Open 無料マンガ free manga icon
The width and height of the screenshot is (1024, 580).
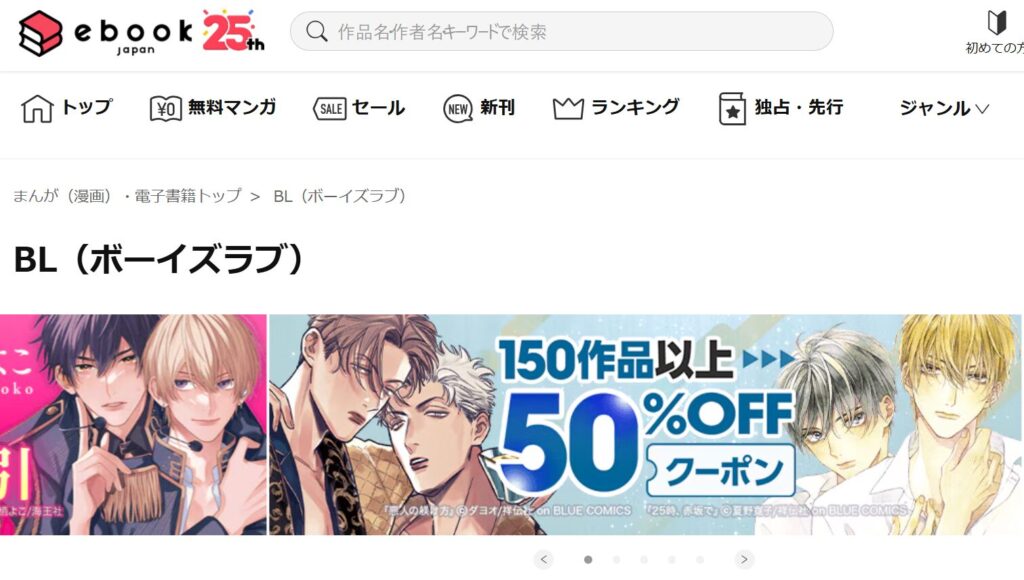point(166,108)
